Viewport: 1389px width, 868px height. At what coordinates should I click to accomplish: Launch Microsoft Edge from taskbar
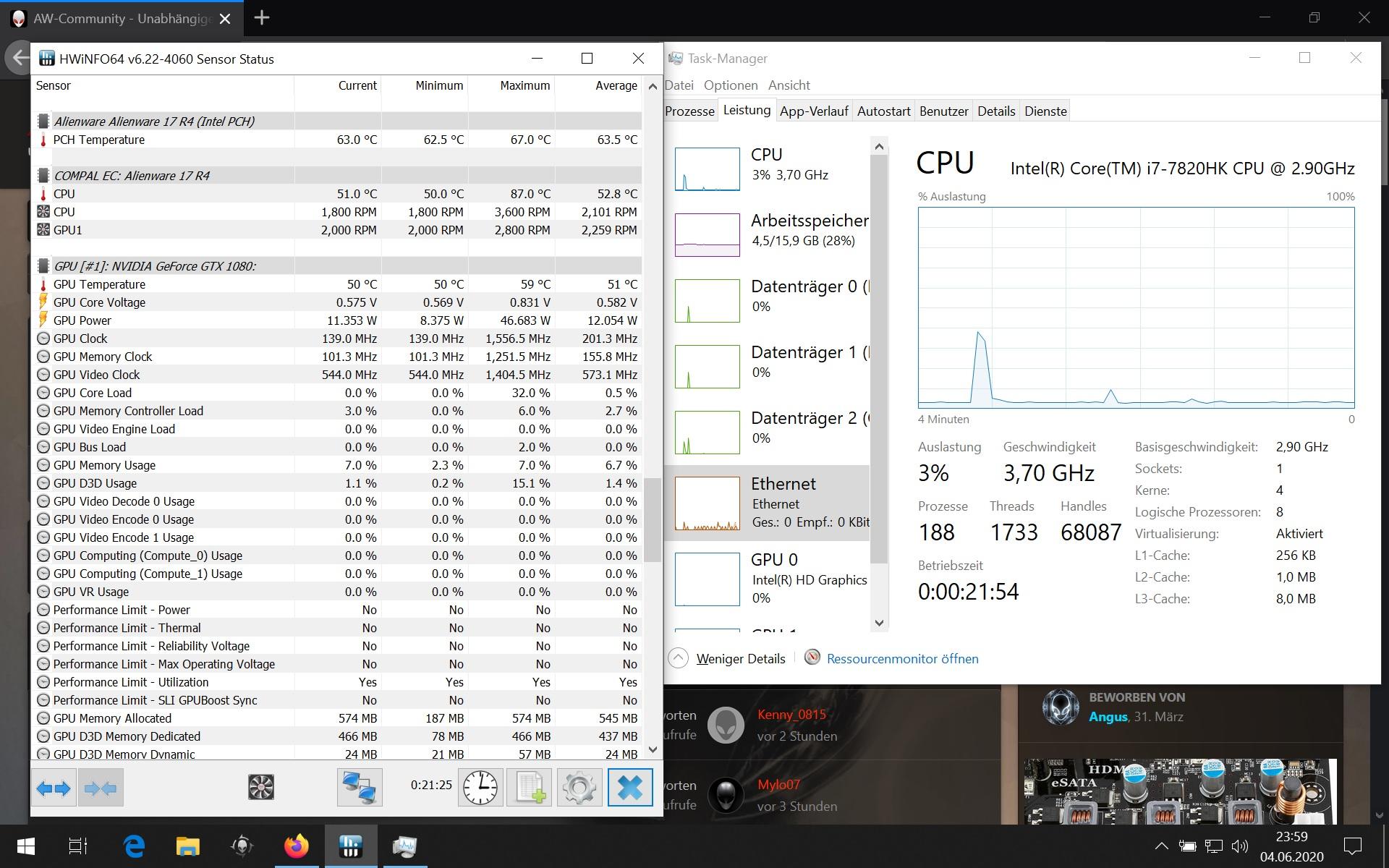pyautogui.click(x=134, y=846)
